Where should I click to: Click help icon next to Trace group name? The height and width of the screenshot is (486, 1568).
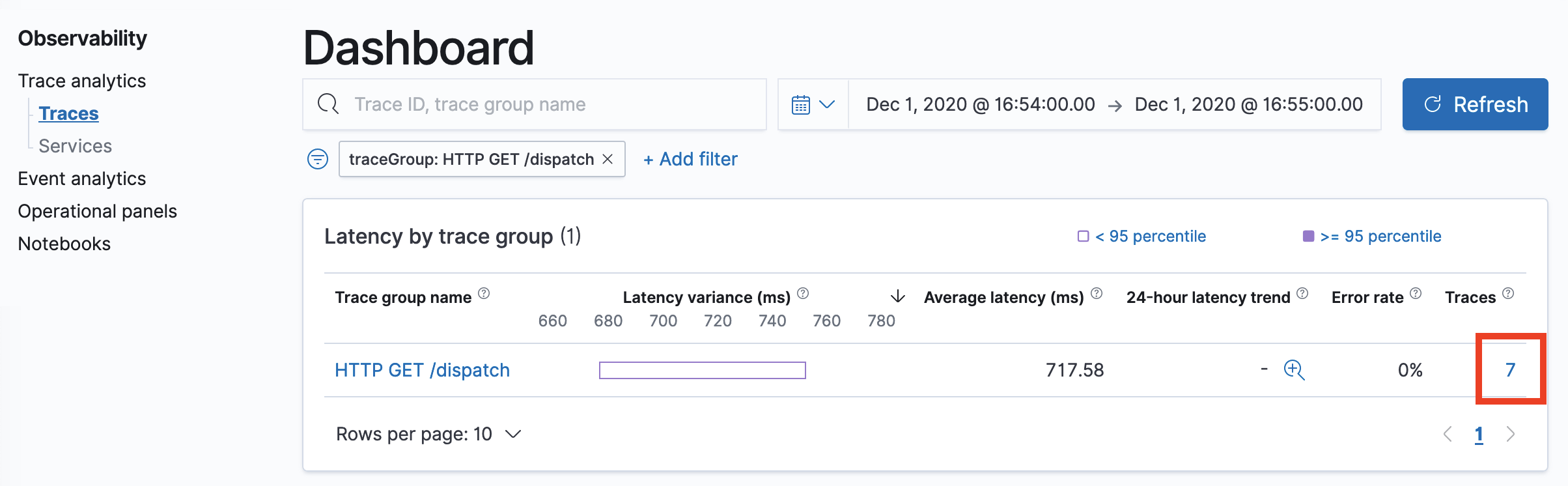(x=484, y=293)
